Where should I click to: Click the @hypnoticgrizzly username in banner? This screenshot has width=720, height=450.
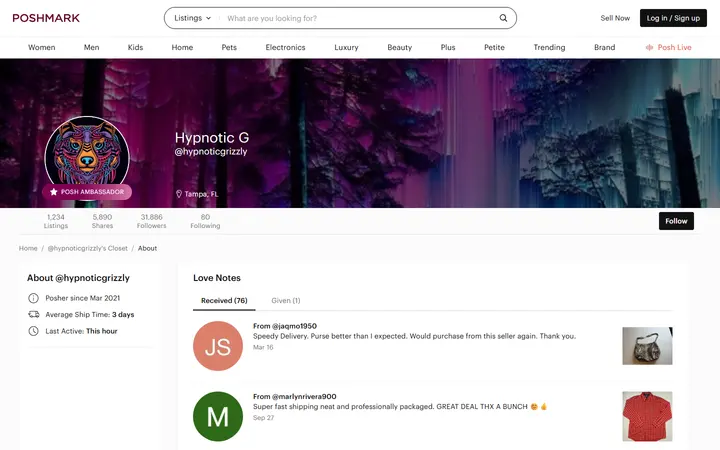pos(211,152)
